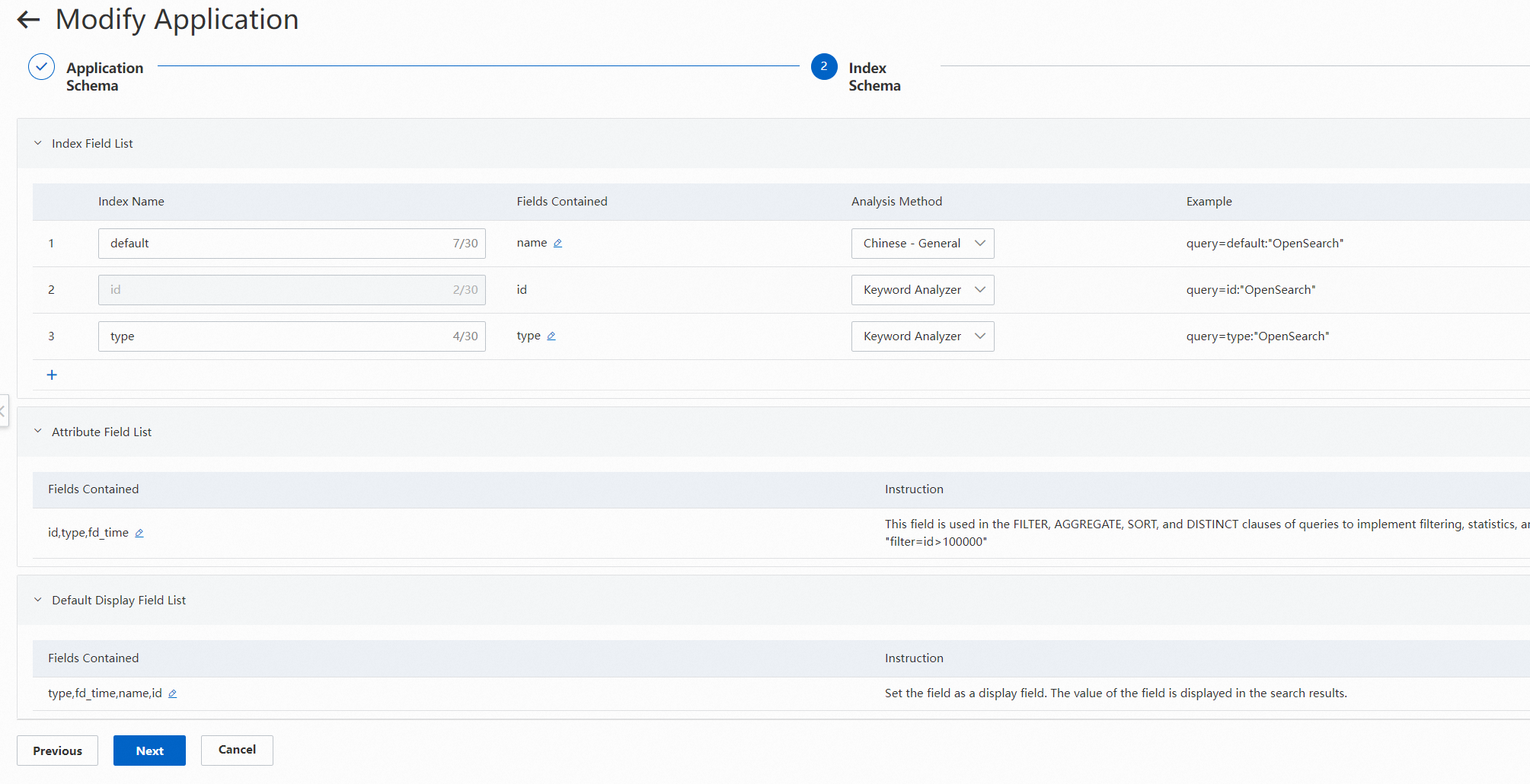
Task: Click the Modify Application page title
Action: point(177,20)
